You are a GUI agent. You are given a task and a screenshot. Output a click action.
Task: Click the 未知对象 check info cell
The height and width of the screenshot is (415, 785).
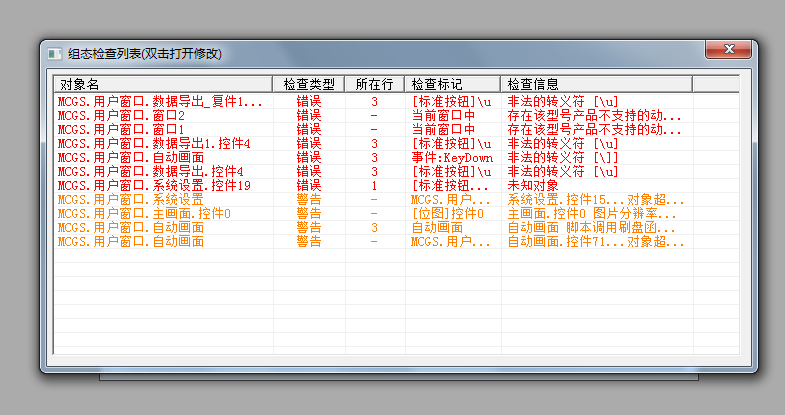tap(534, 186)
